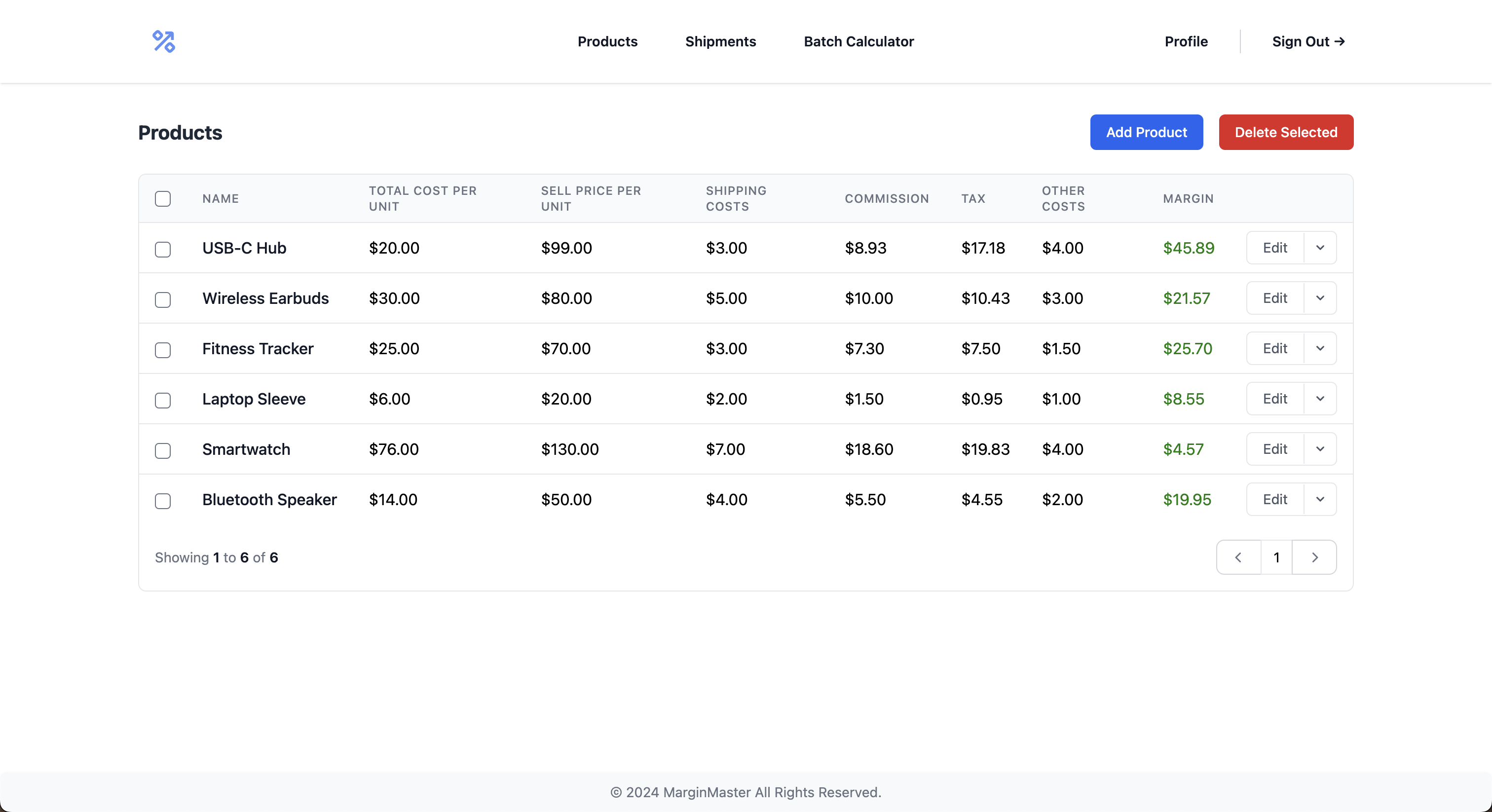
Task: Click Sign Out arrow link
Action: [x=1308, y=42]
